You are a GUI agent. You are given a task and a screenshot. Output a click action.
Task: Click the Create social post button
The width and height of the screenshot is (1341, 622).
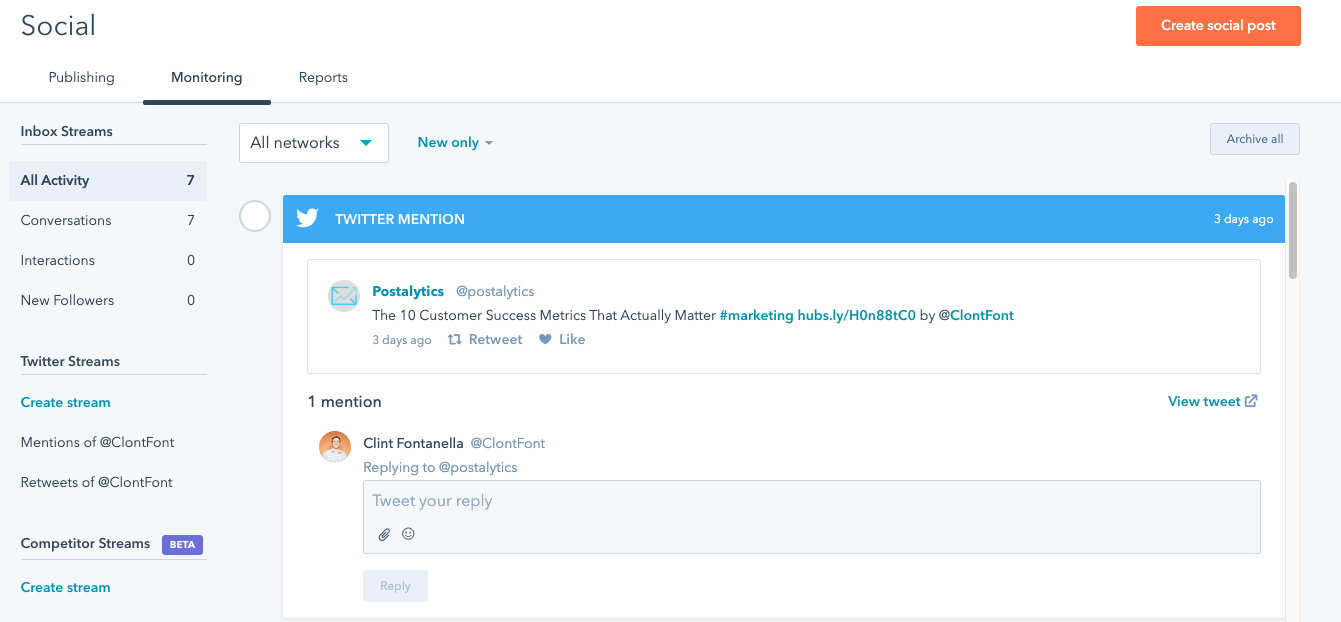(x=1218, y=26)
